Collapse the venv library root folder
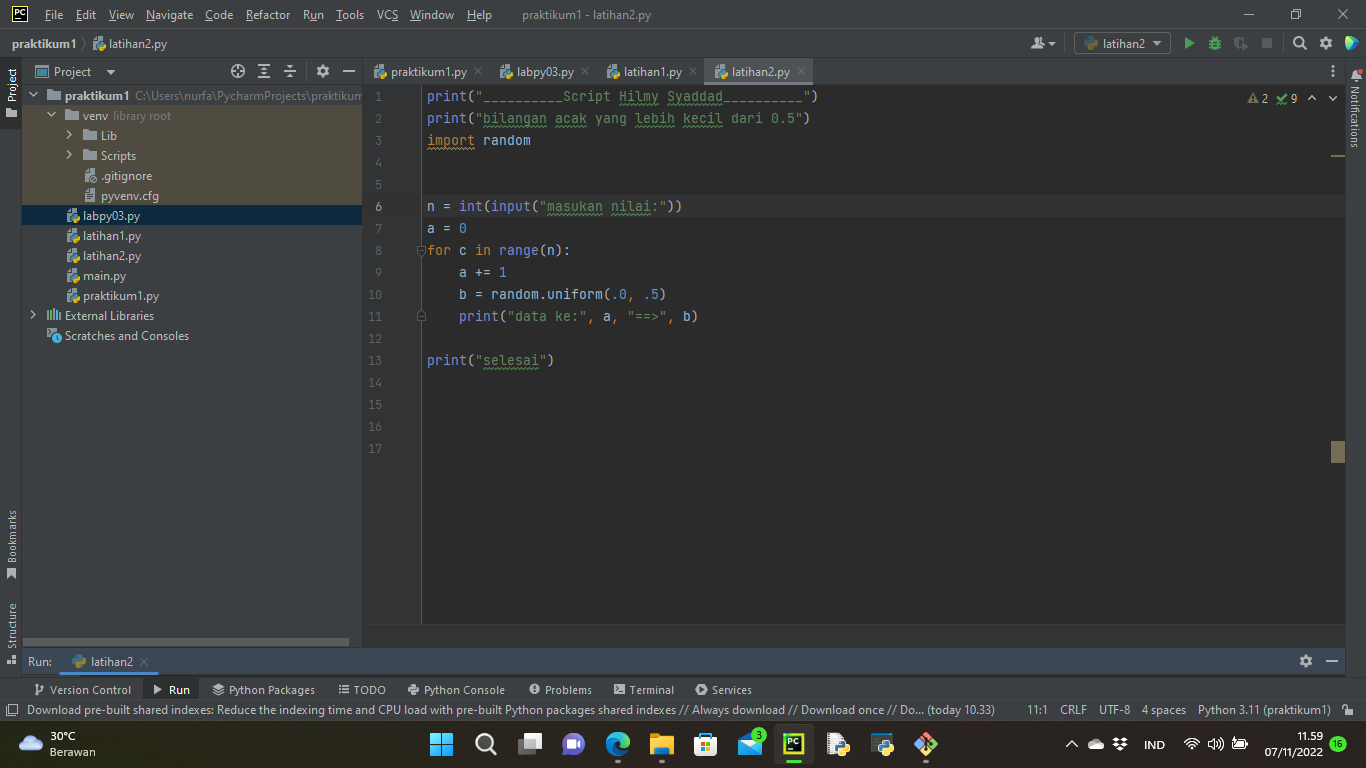 [50, 115]
